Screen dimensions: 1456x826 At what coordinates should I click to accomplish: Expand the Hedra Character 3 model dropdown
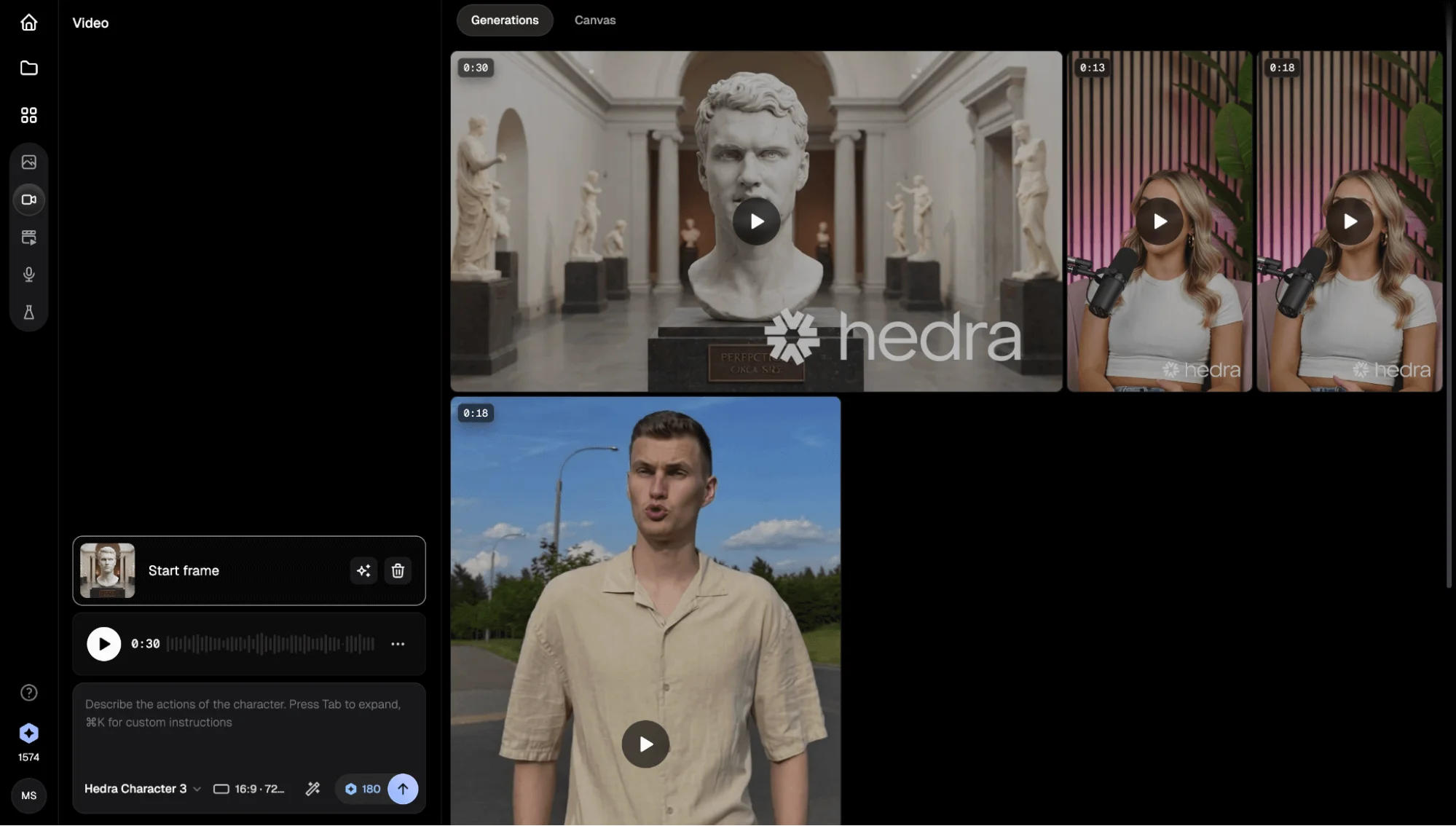click(x=142, y=789)
